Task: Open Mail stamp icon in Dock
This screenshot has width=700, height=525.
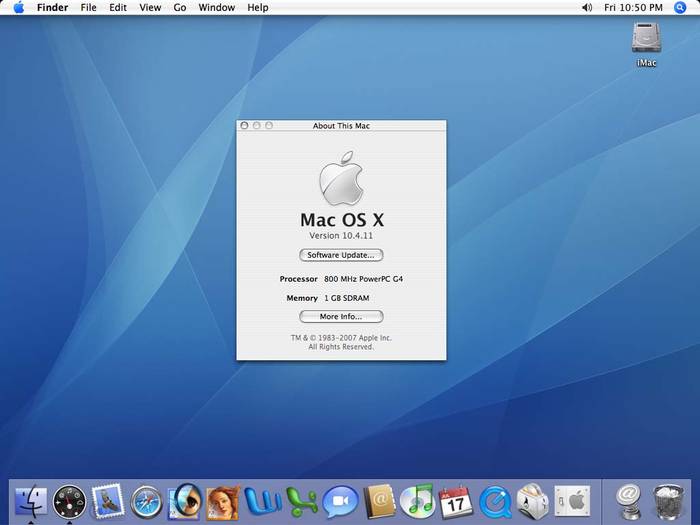Action: click(108, 500)
